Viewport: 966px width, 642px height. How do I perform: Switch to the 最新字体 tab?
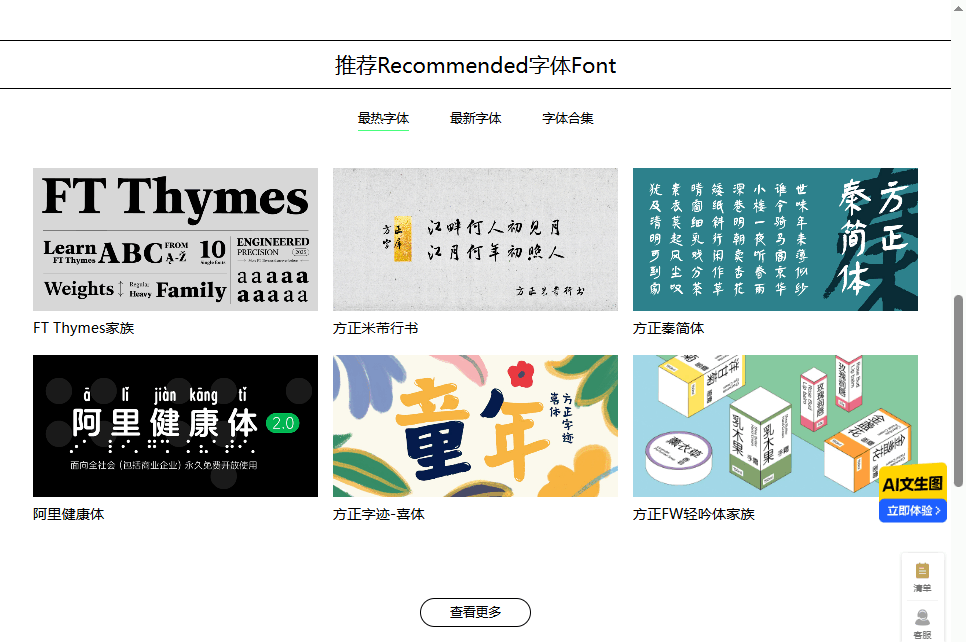click(x=476, y=117)
